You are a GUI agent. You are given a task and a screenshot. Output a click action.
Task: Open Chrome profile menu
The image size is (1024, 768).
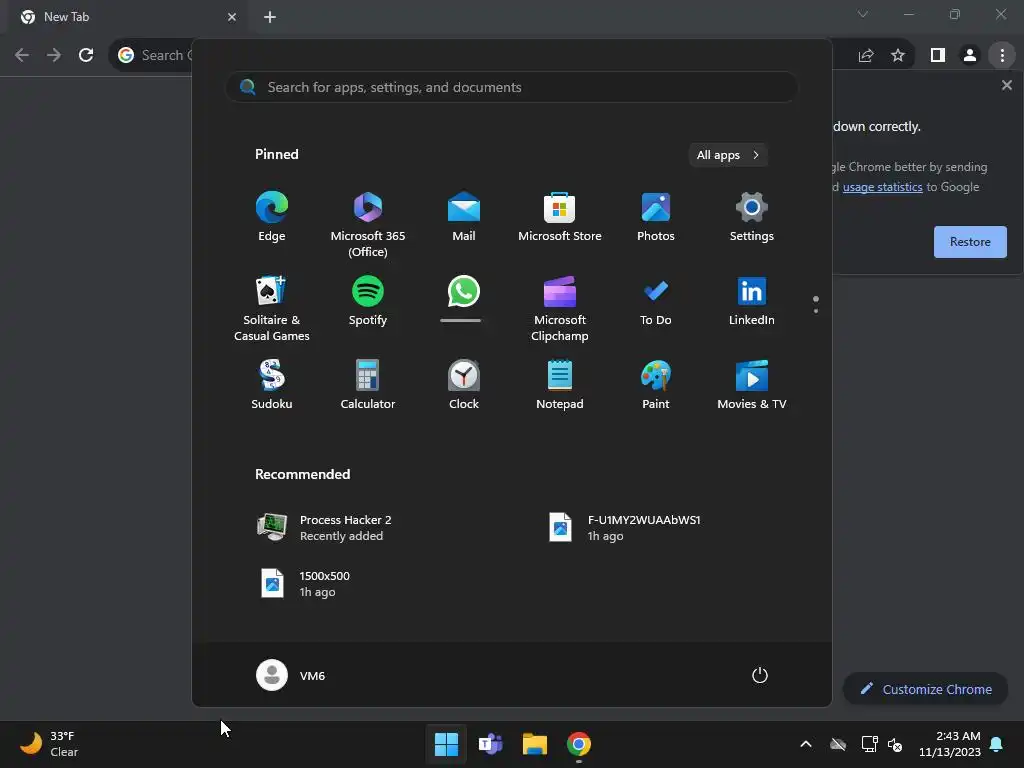coord(970,56)
